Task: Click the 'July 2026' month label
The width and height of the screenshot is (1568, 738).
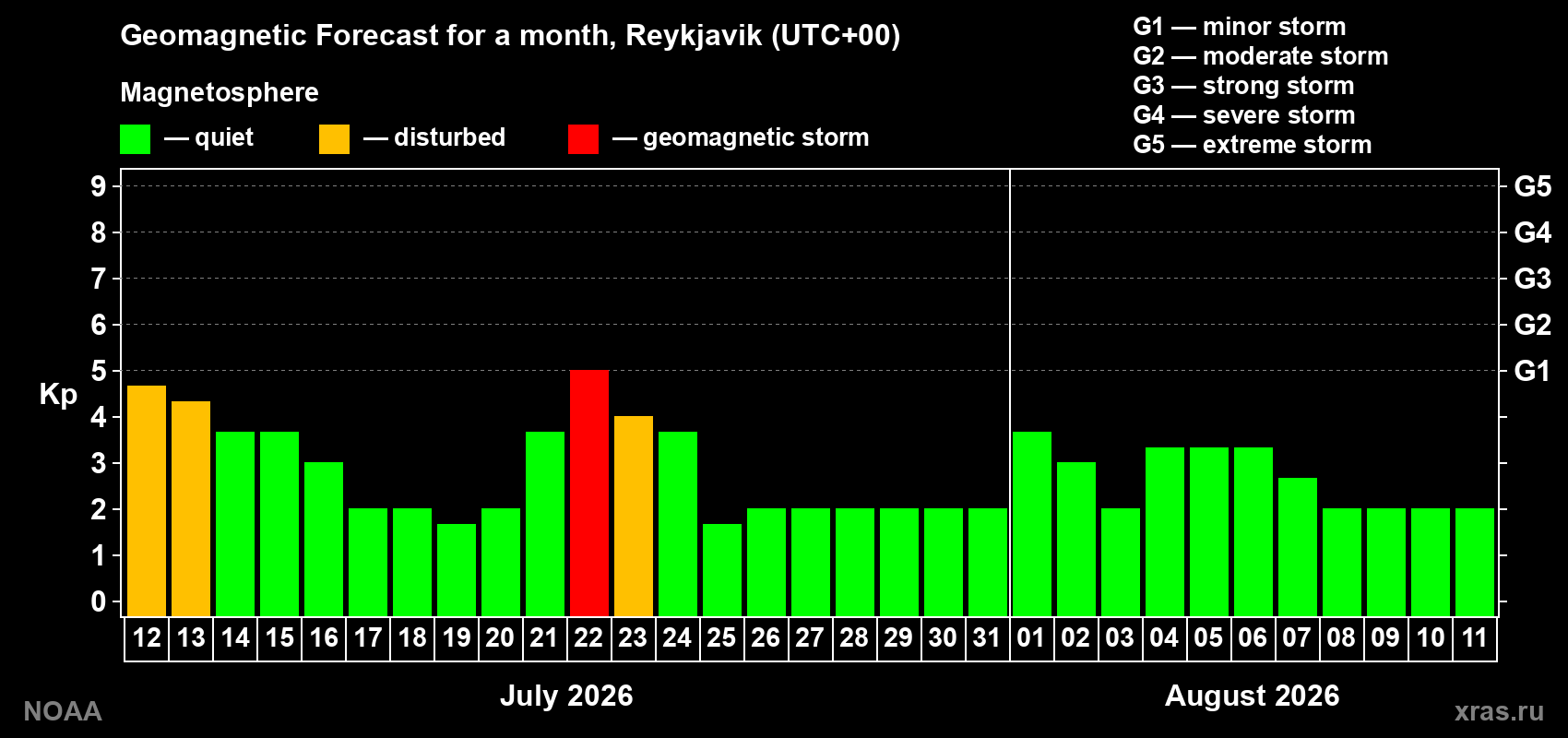Action: coord(566,696)
